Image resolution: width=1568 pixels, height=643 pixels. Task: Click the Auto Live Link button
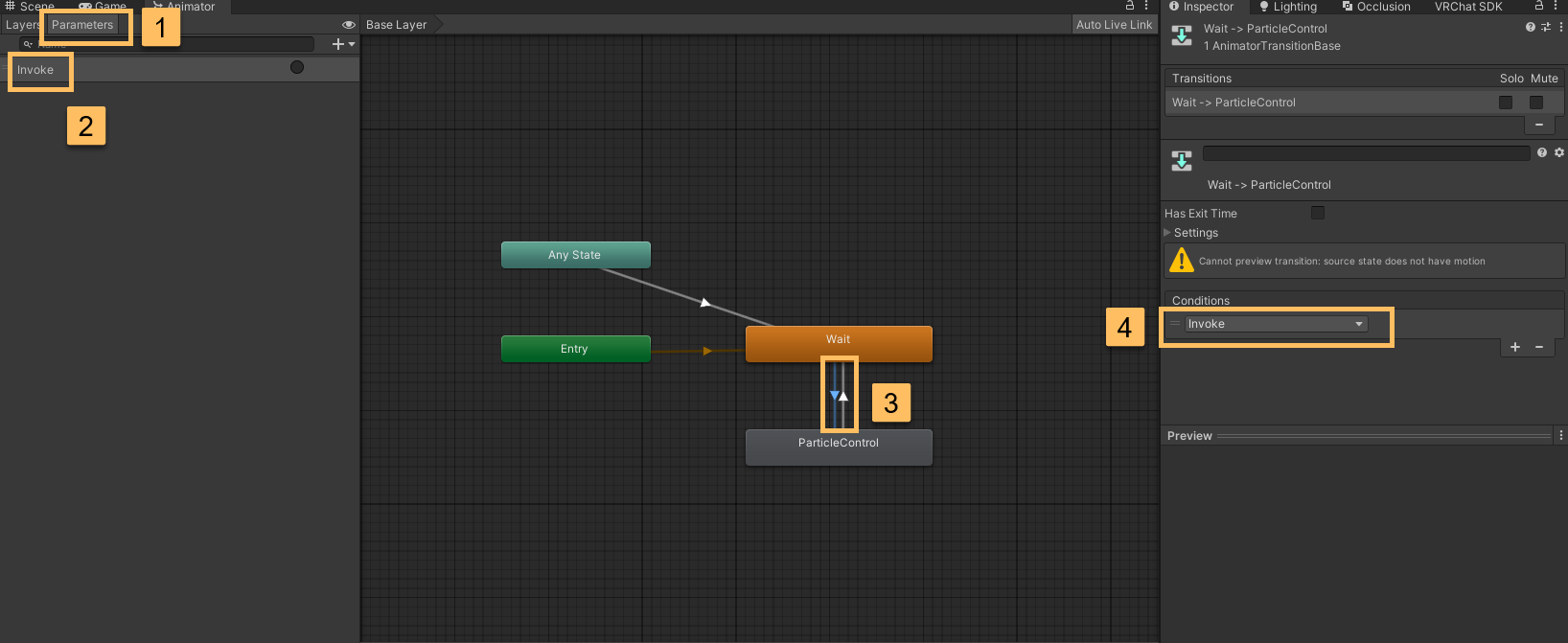pyautogui.click(x=1114, y=25)
